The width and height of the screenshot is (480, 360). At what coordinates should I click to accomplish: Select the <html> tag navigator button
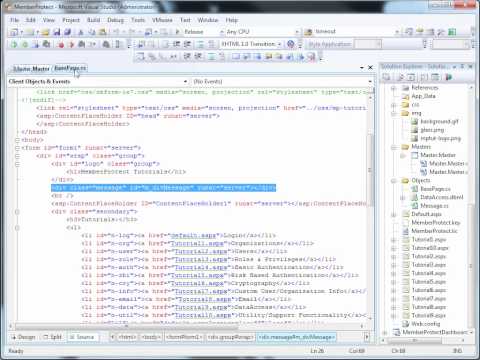pyautogui.click(x=127, y=337)
